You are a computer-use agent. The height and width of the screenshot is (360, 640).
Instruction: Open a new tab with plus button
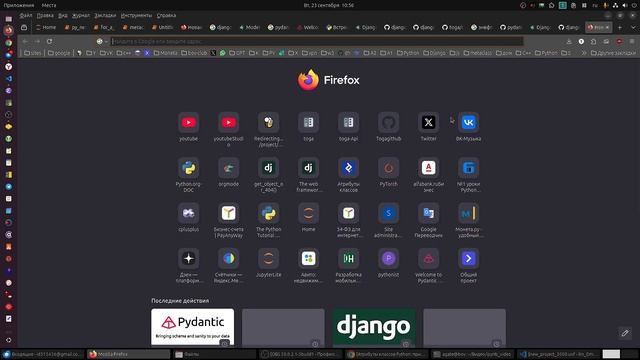620,27
